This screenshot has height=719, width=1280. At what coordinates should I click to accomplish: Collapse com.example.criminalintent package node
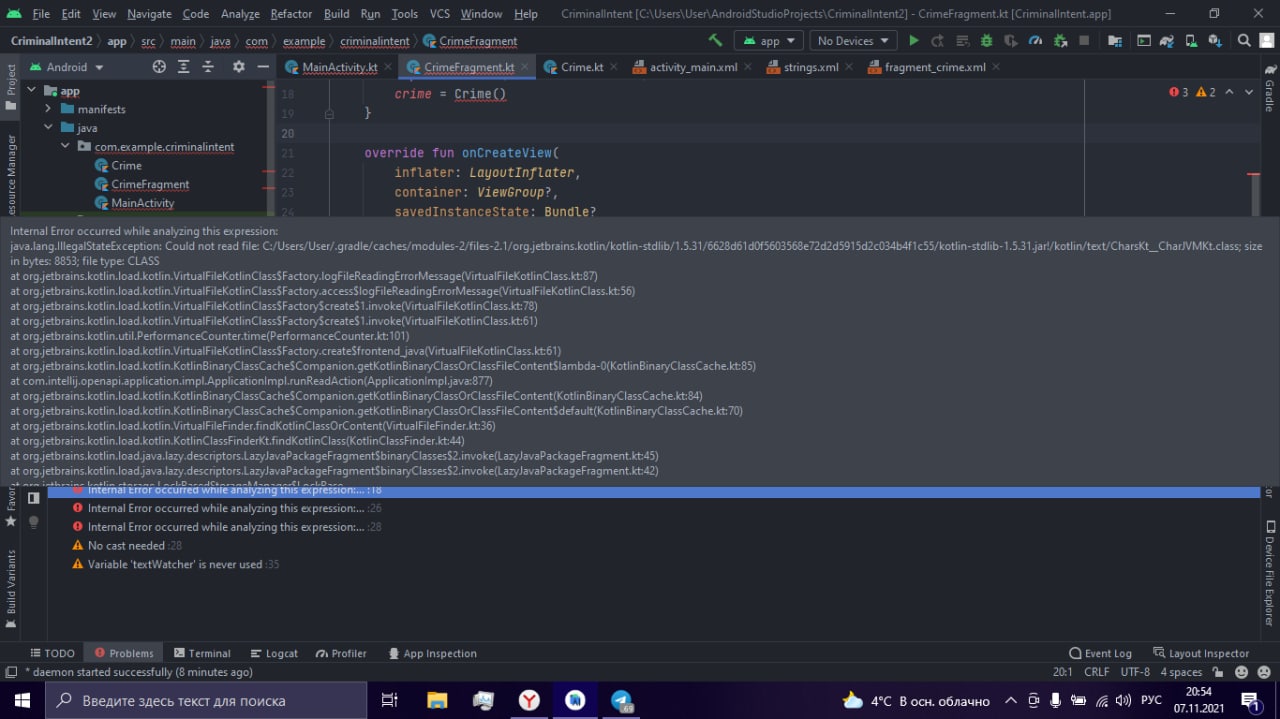click(x=65, y=146)
